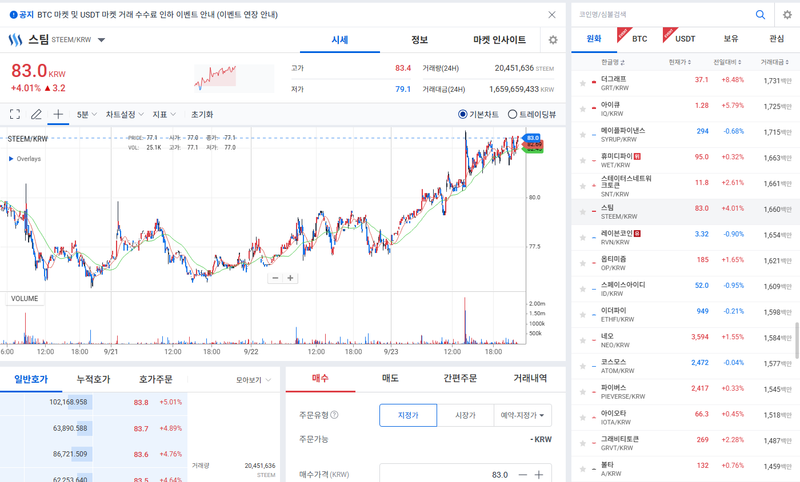Open market list settings gear icon
Viewport: 800px width, 482px height.
click(787, 15)
